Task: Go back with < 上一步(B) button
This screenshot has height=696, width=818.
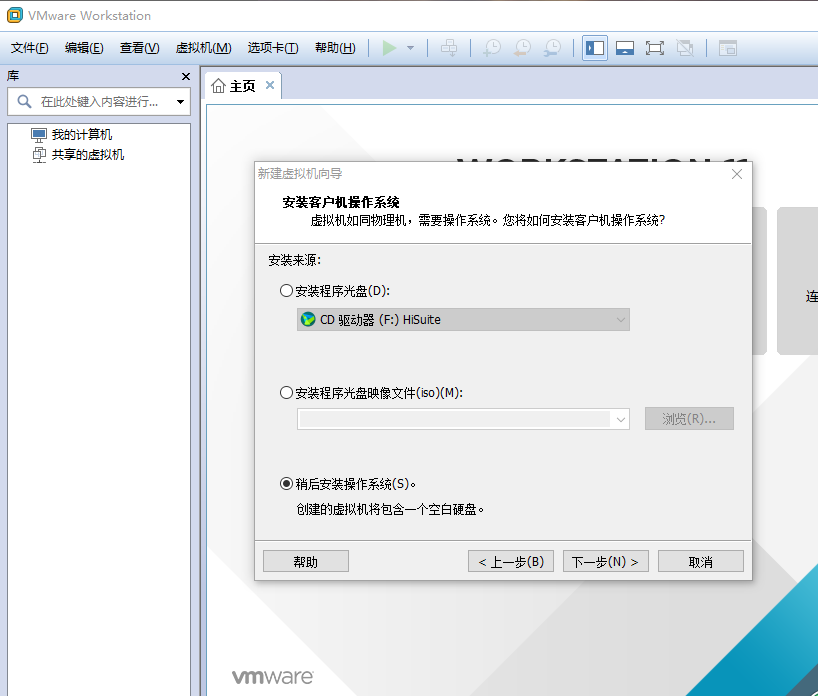Action: 511,561
